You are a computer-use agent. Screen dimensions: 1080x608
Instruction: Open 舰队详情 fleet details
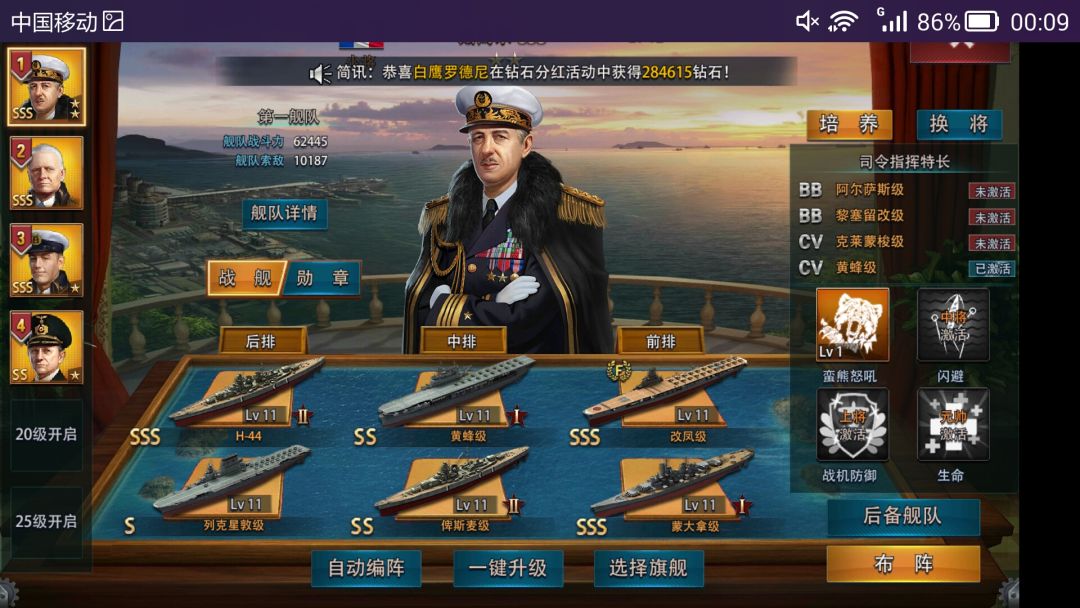pos(284,214)
